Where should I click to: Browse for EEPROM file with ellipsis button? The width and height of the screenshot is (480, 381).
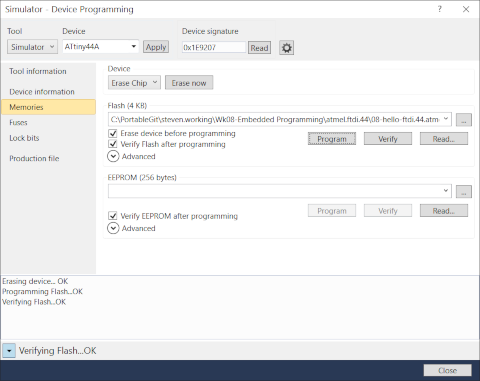tap(464, 192)
